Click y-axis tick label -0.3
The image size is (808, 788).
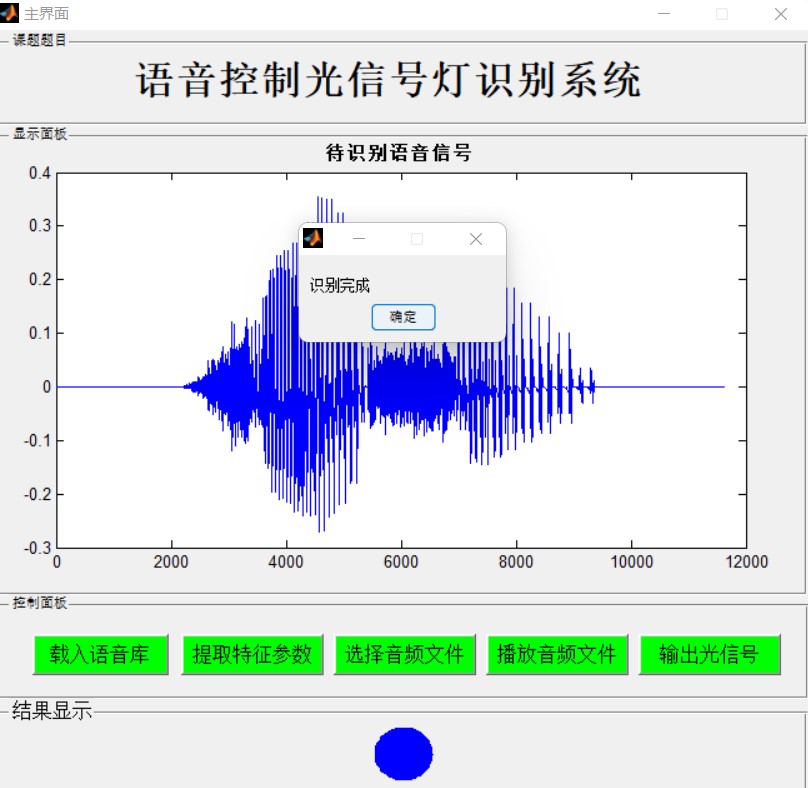click(x=37, y=548)
